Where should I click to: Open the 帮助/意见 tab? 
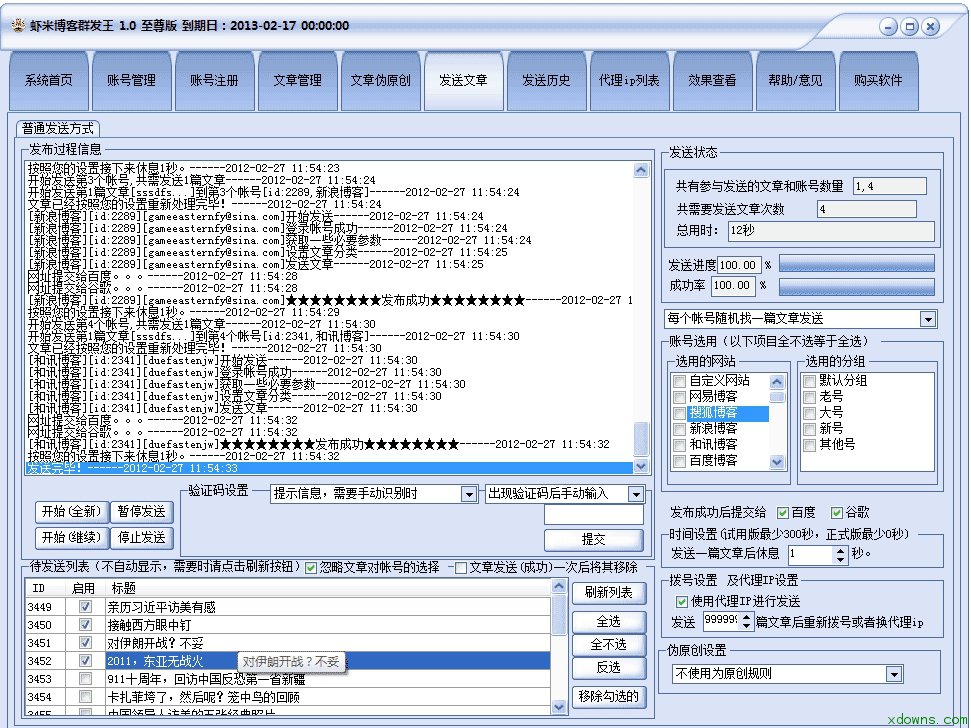795,80
